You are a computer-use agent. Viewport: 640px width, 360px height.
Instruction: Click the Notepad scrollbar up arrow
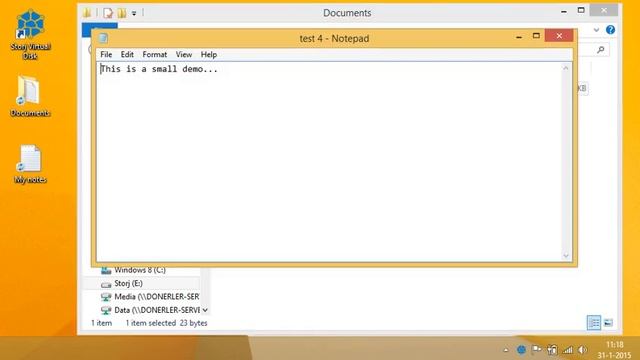[566, 68]
